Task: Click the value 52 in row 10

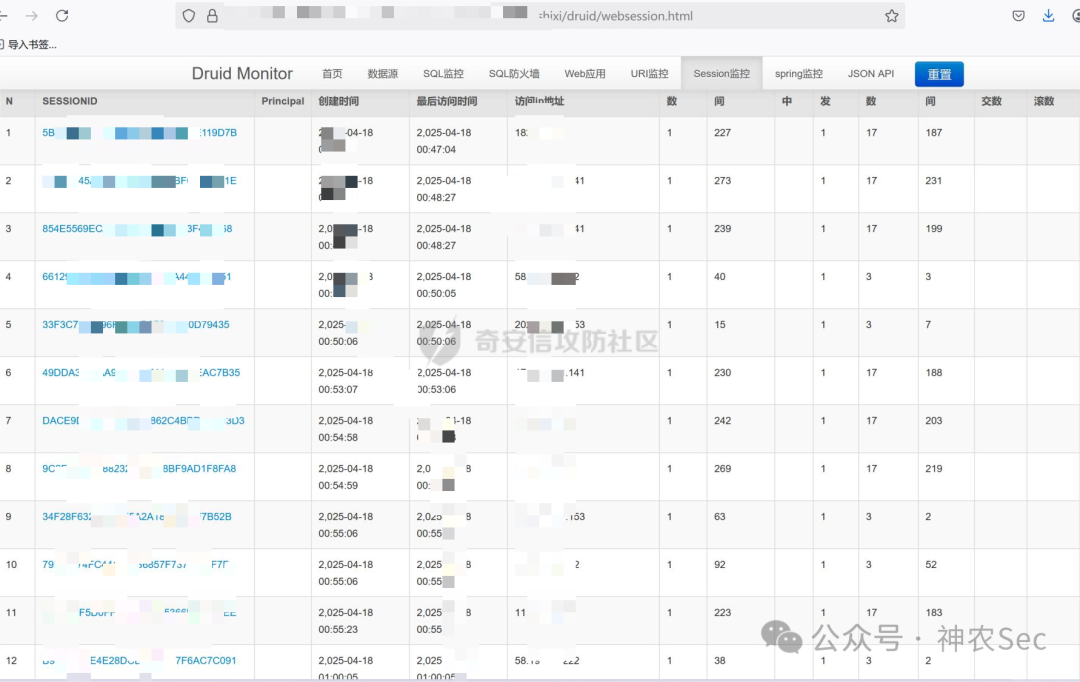Action: 931,565
